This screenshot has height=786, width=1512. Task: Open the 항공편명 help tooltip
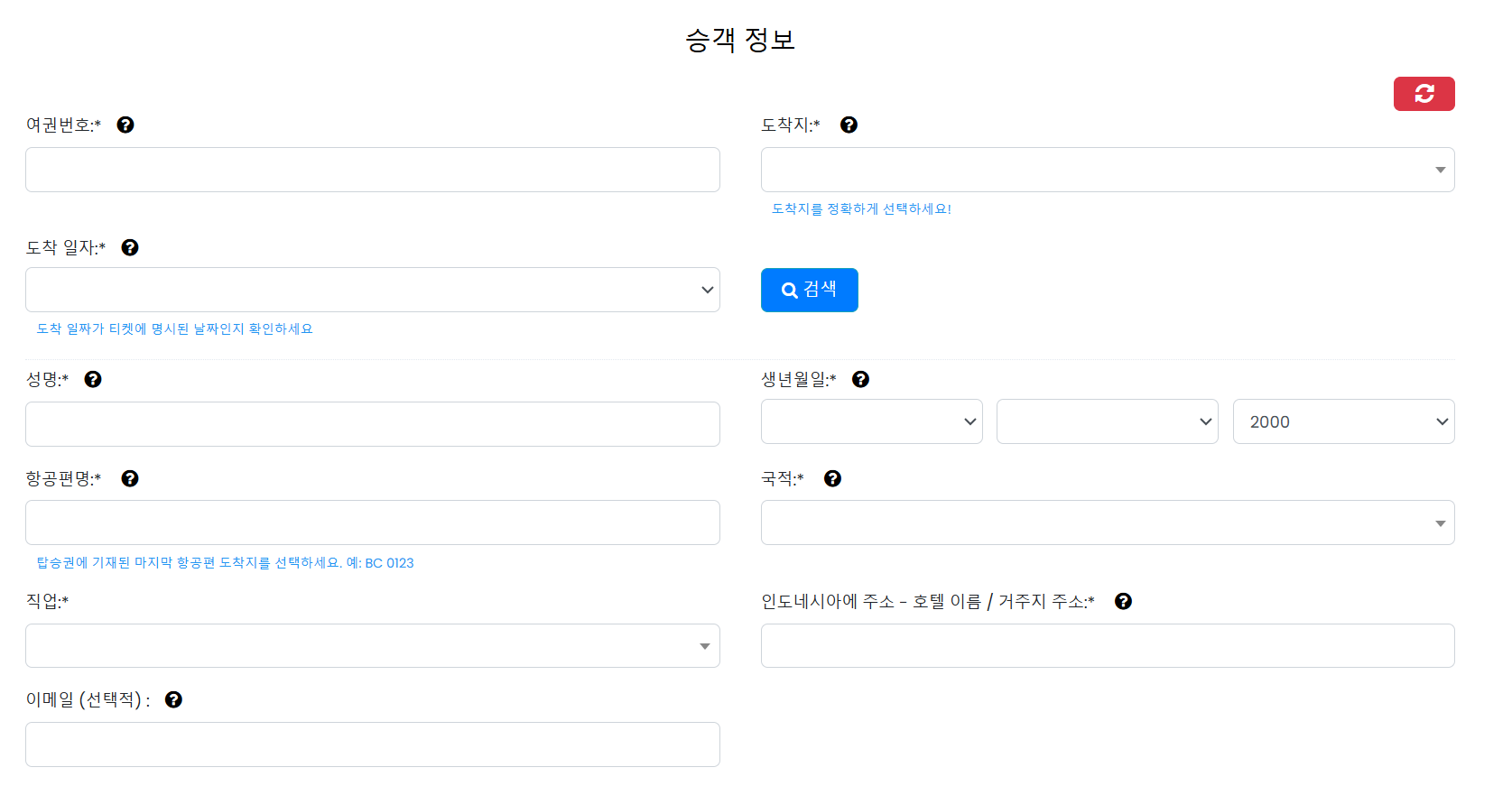coord(130,478)
